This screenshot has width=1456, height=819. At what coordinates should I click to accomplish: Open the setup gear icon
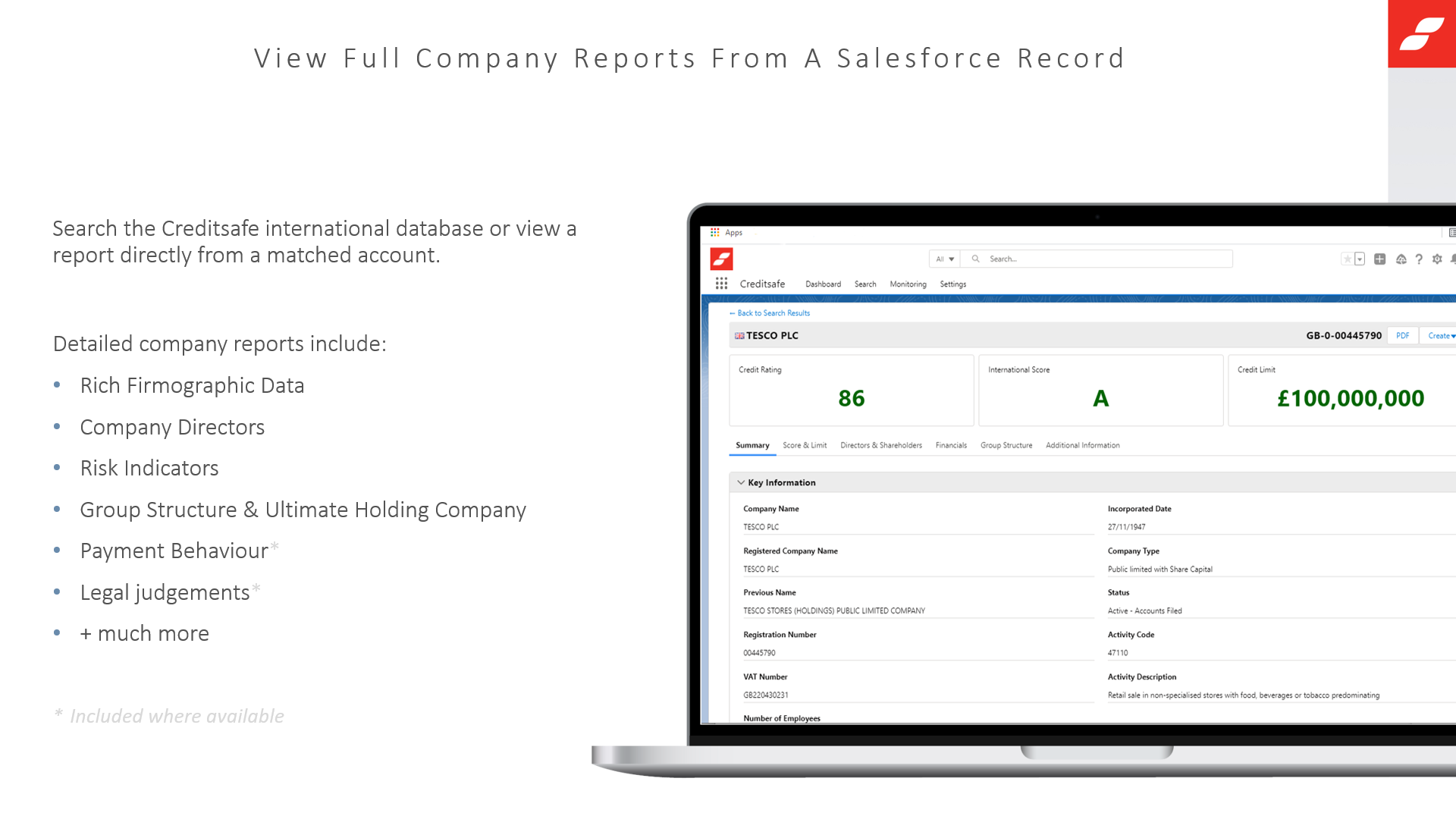tap(1437, 259)
